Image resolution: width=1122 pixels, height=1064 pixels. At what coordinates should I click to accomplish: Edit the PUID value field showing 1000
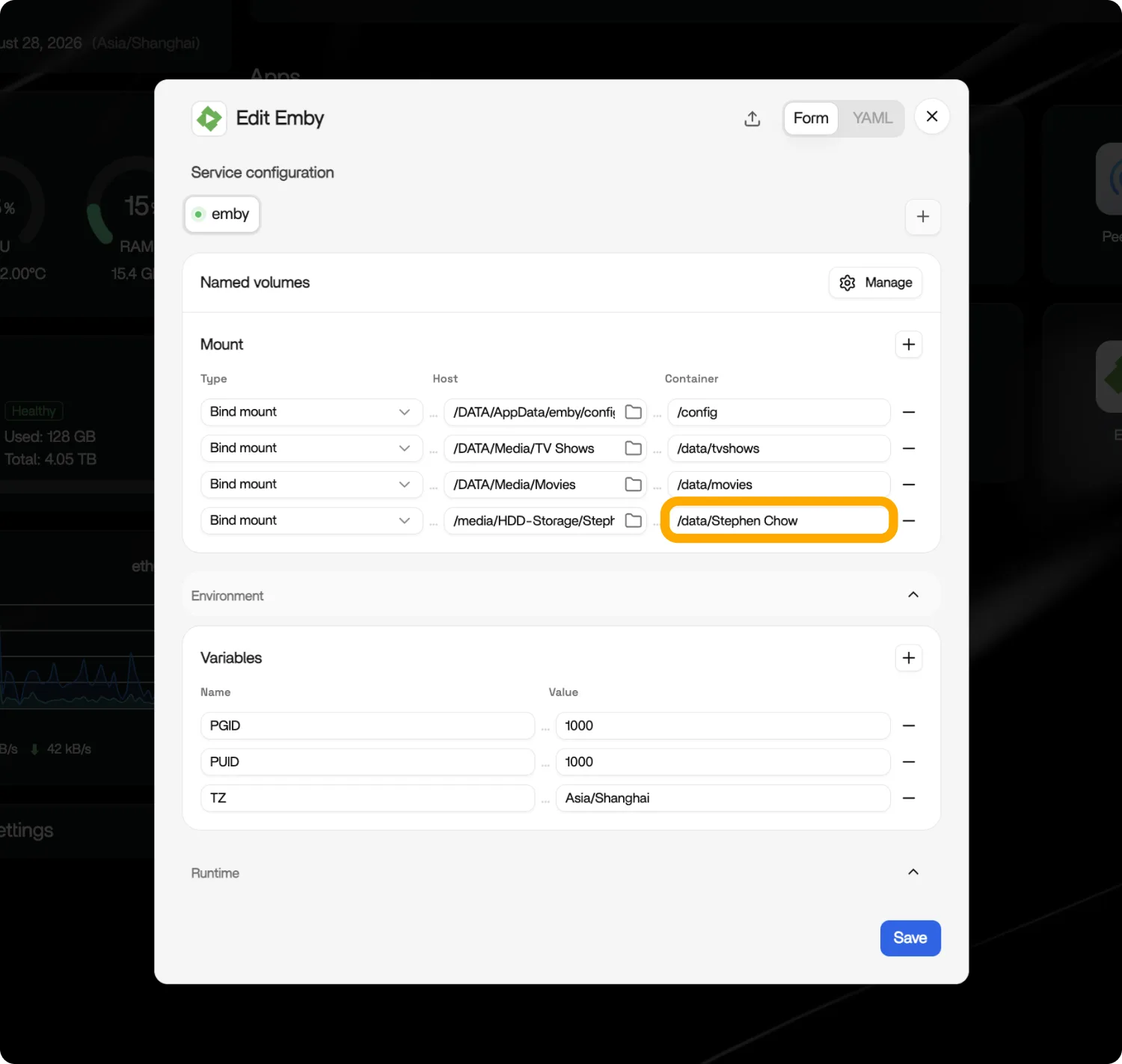[x=723, y=762]
